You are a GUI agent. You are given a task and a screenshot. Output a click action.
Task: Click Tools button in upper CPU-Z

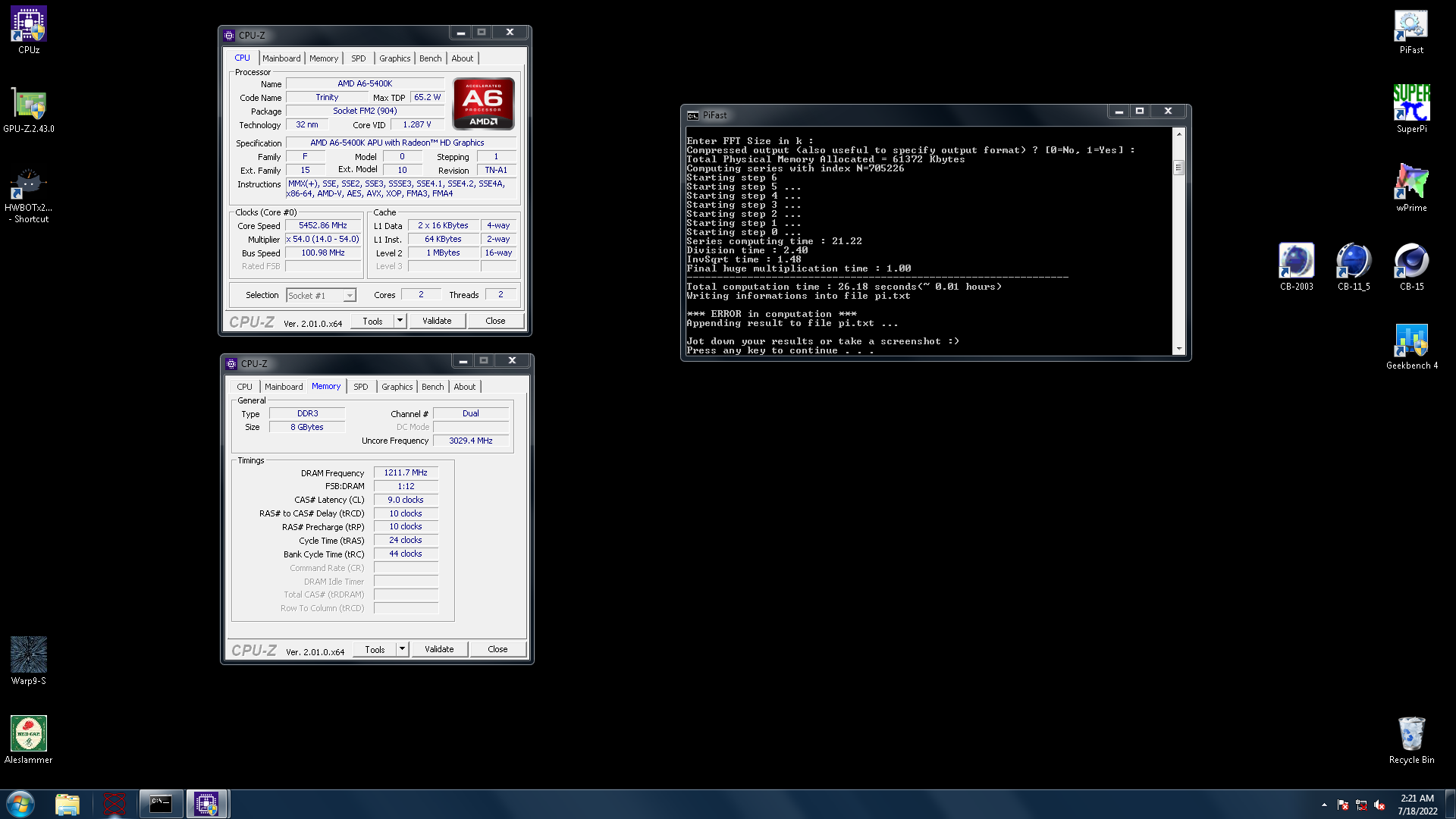[x=372, y=321]
